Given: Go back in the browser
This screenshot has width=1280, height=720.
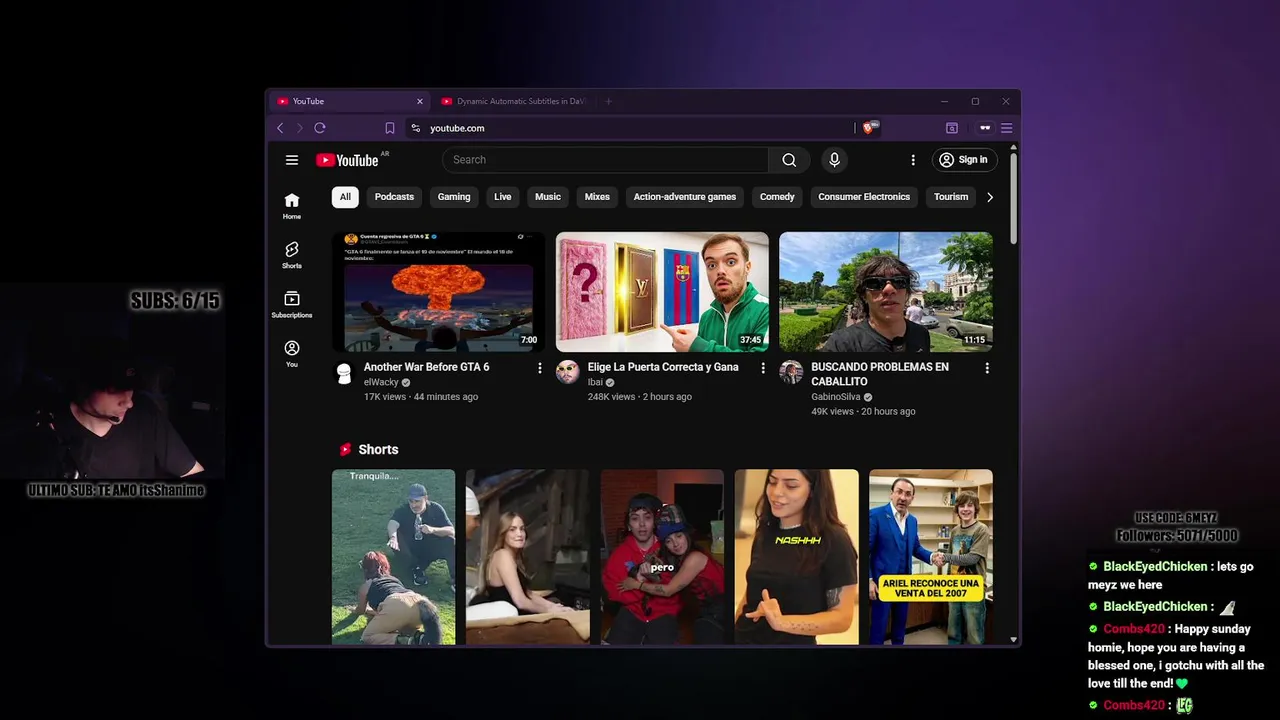Looking at the screenshot, I should pos(280,128).
